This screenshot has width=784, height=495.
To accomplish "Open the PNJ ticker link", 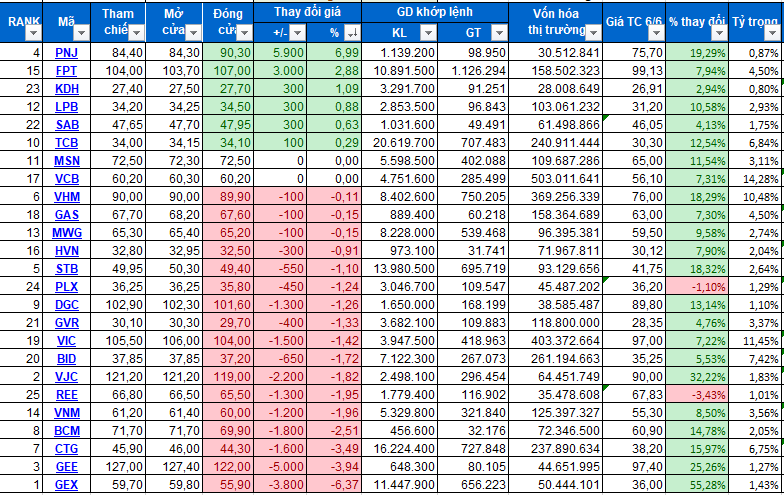I will (66, 52).
